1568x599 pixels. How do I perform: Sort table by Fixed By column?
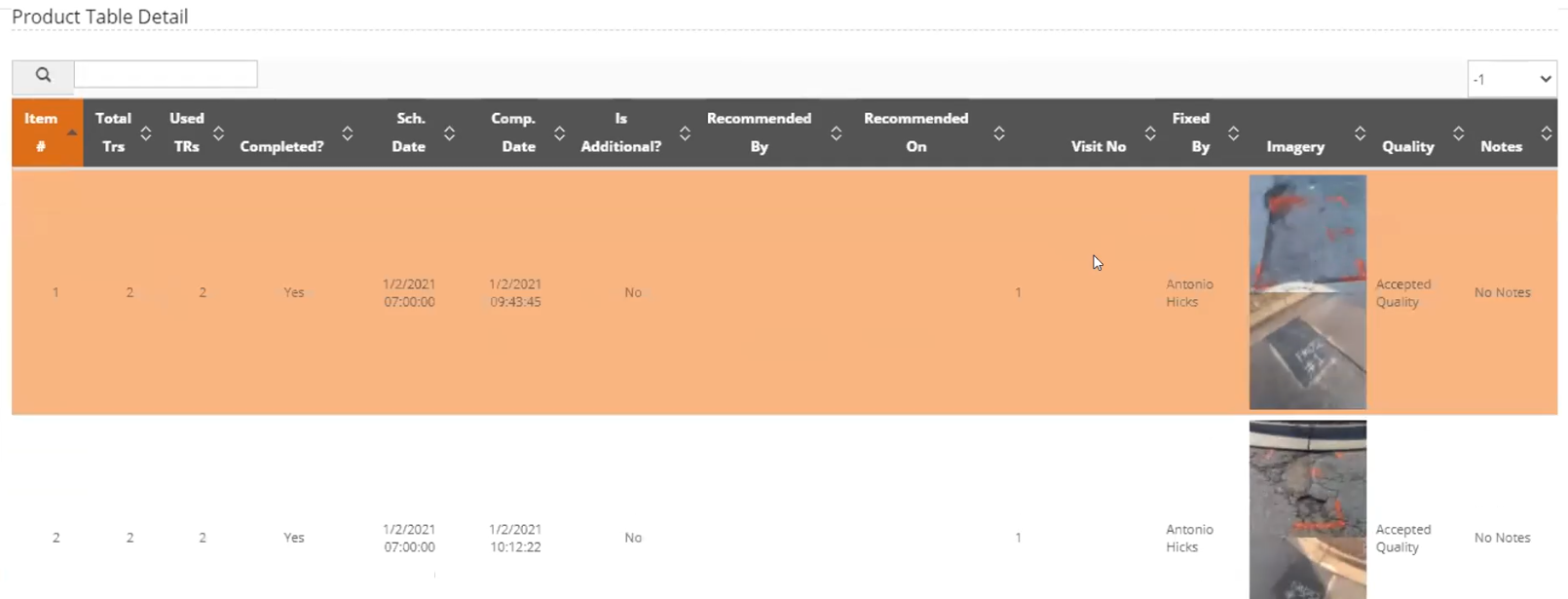[1203, 132]
